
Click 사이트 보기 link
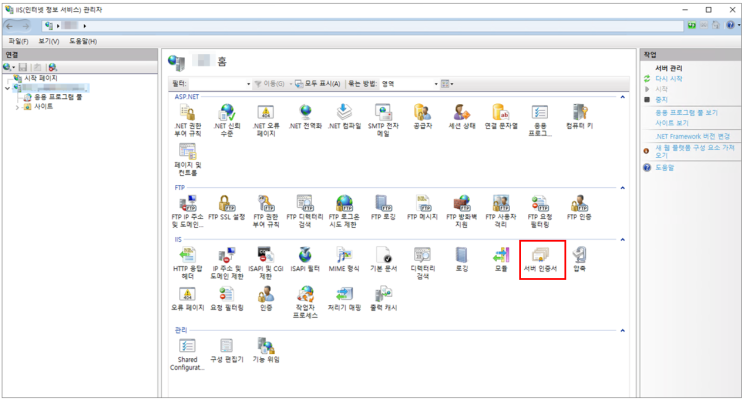pos(672,123)
